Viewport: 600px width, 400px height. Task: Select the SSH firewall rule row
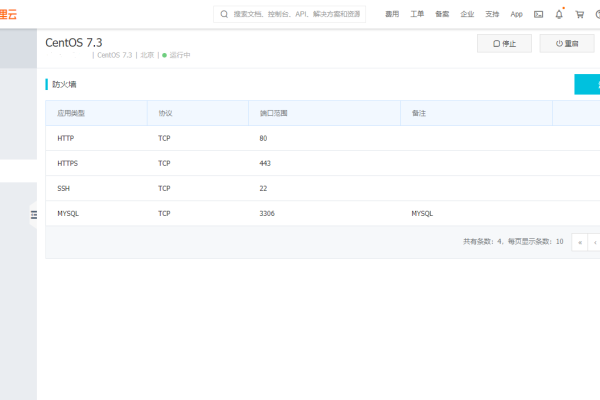point(300,188)
